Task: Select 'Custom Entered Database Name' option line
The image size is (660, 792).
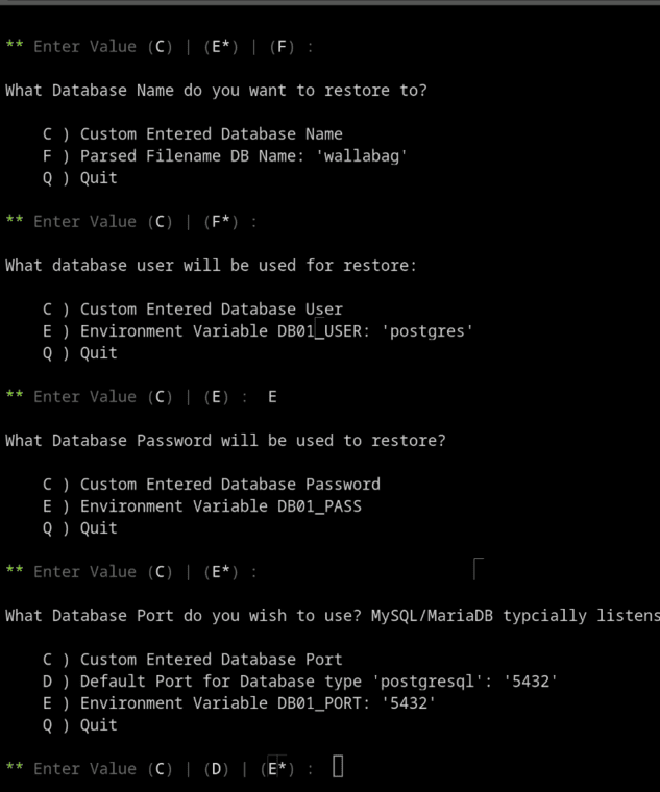Action: pyautogui.click(x=192, y=134)
